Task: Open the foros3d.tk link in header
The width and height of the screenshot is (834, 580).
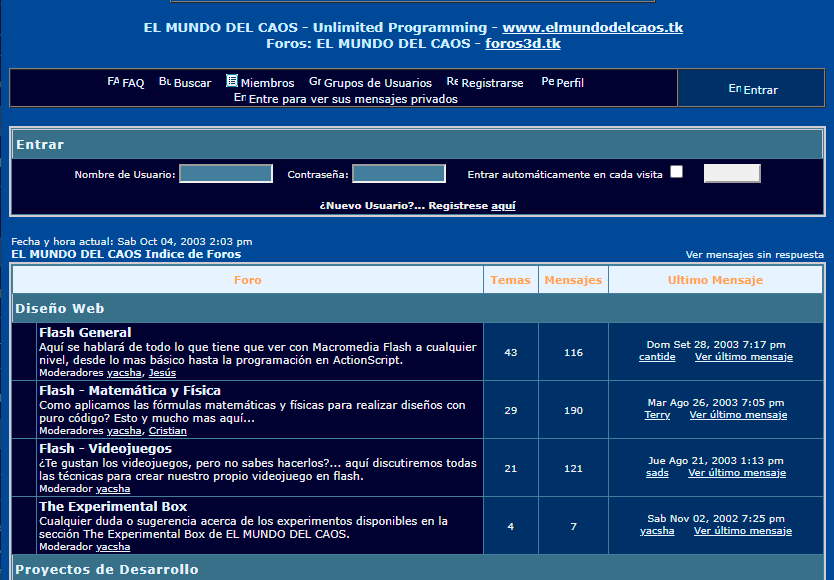Action: [522, 43]
